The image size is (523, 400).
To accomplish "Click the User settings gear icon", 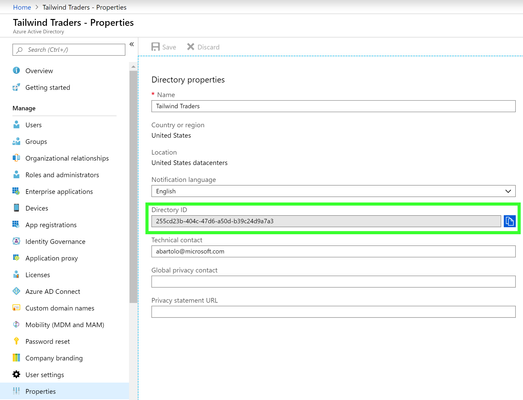I will 16,374.
